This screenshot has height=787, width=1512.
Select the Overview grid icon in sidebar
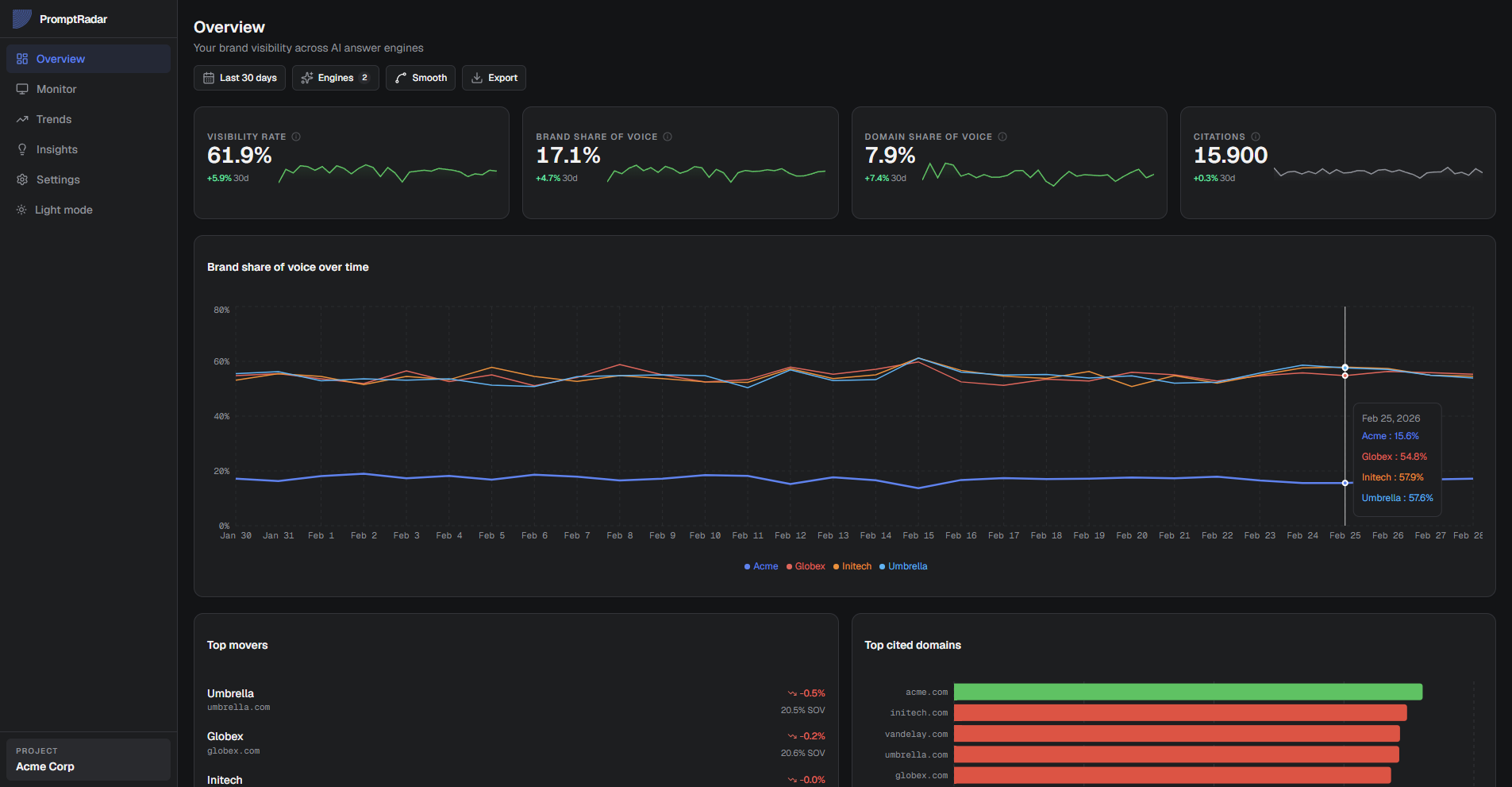[22, 58]
